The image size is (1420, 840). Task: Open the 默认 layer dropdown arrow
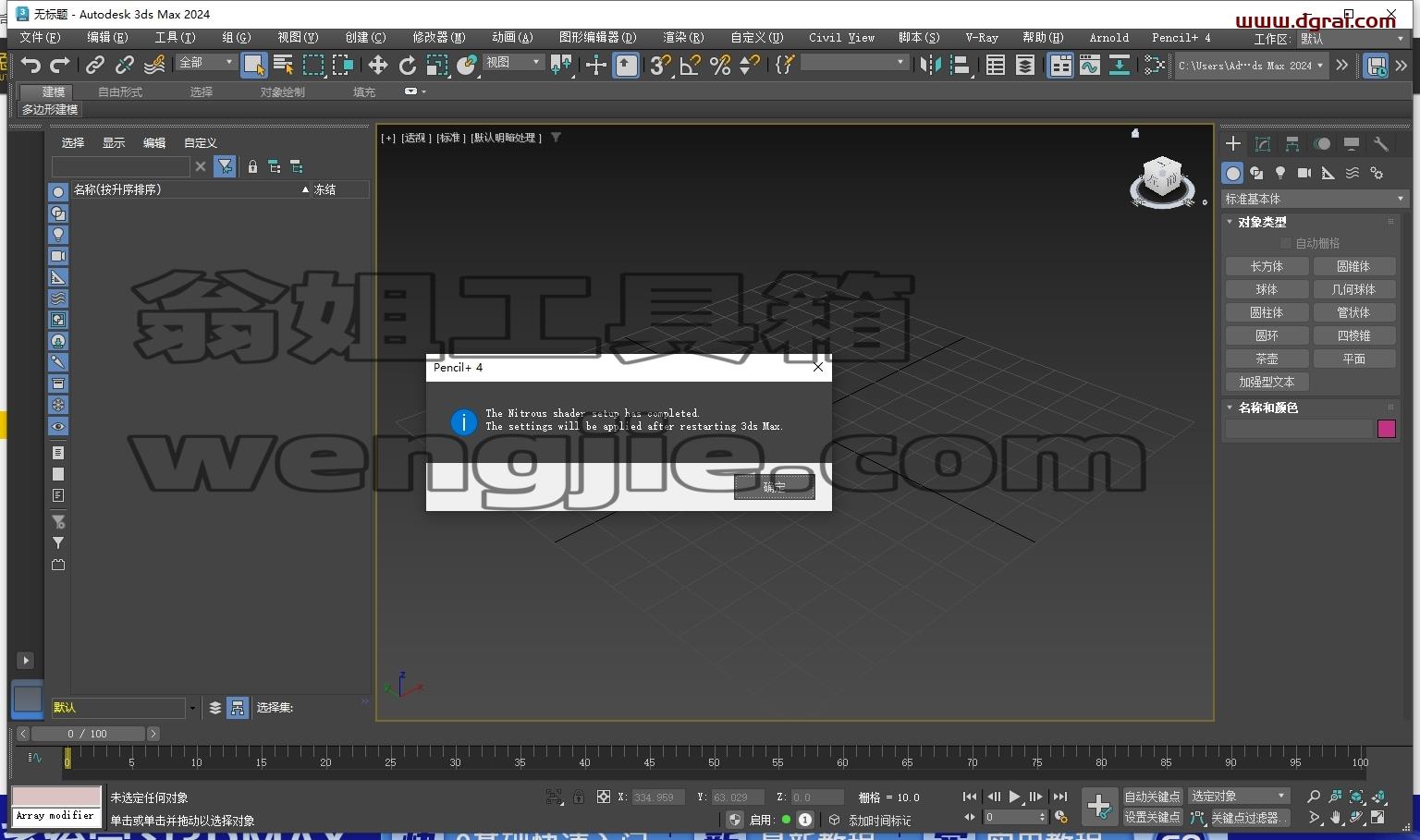tap(192, 709)
